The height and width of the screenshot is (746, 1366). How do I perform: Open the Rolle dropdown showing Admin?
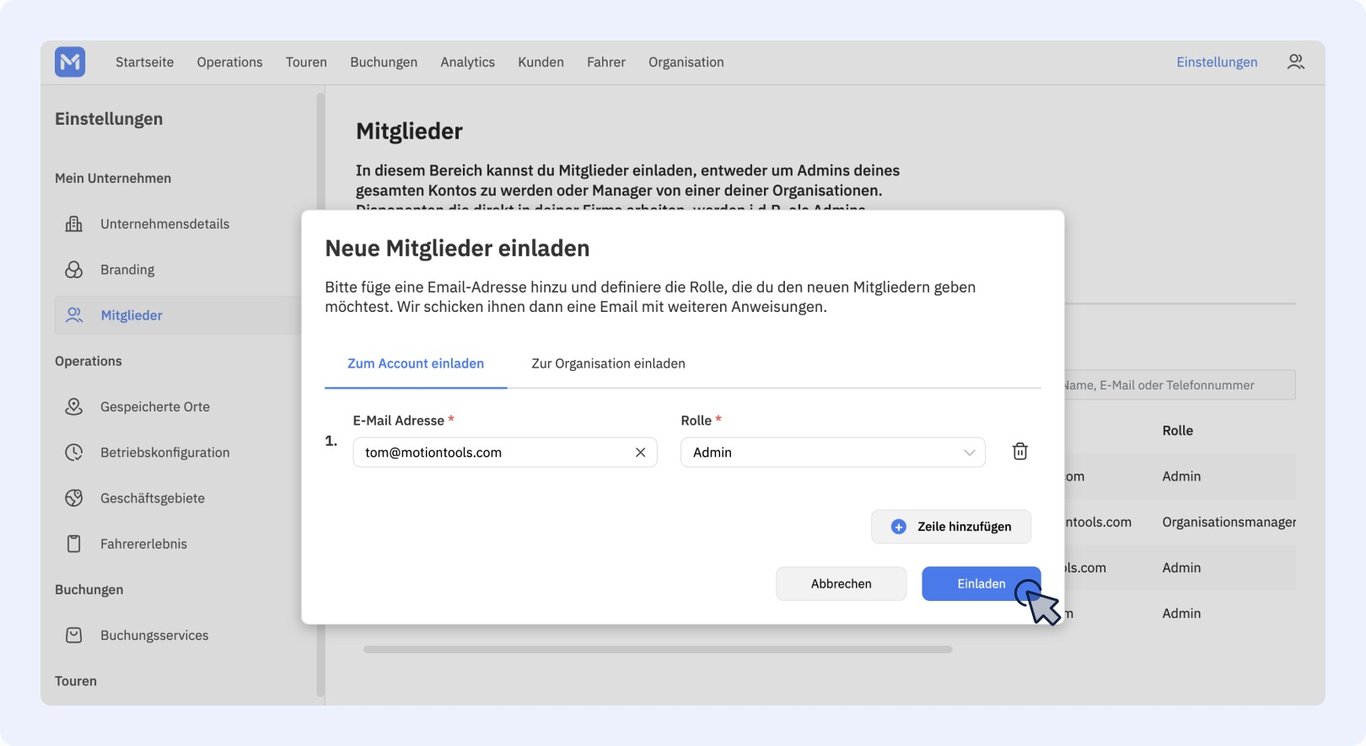tap(833, 452)
